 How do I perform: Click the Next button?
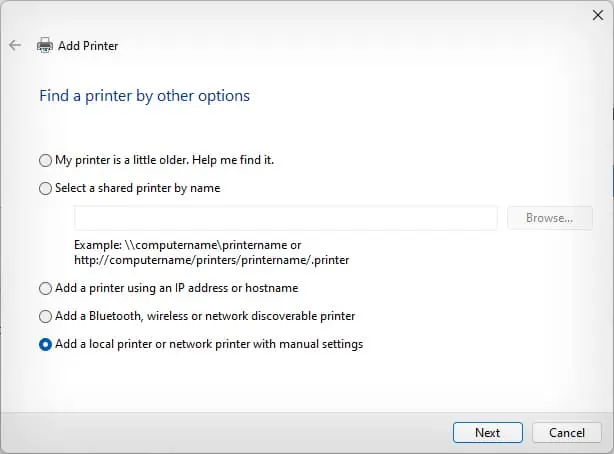click(487, 432)
